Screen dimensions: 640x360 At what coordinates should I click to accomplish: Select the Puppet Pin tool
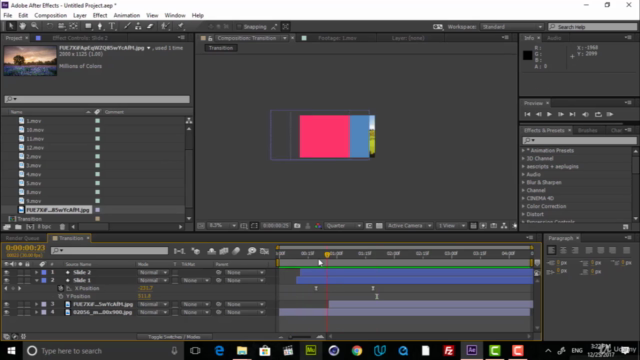tap(180, 27)
